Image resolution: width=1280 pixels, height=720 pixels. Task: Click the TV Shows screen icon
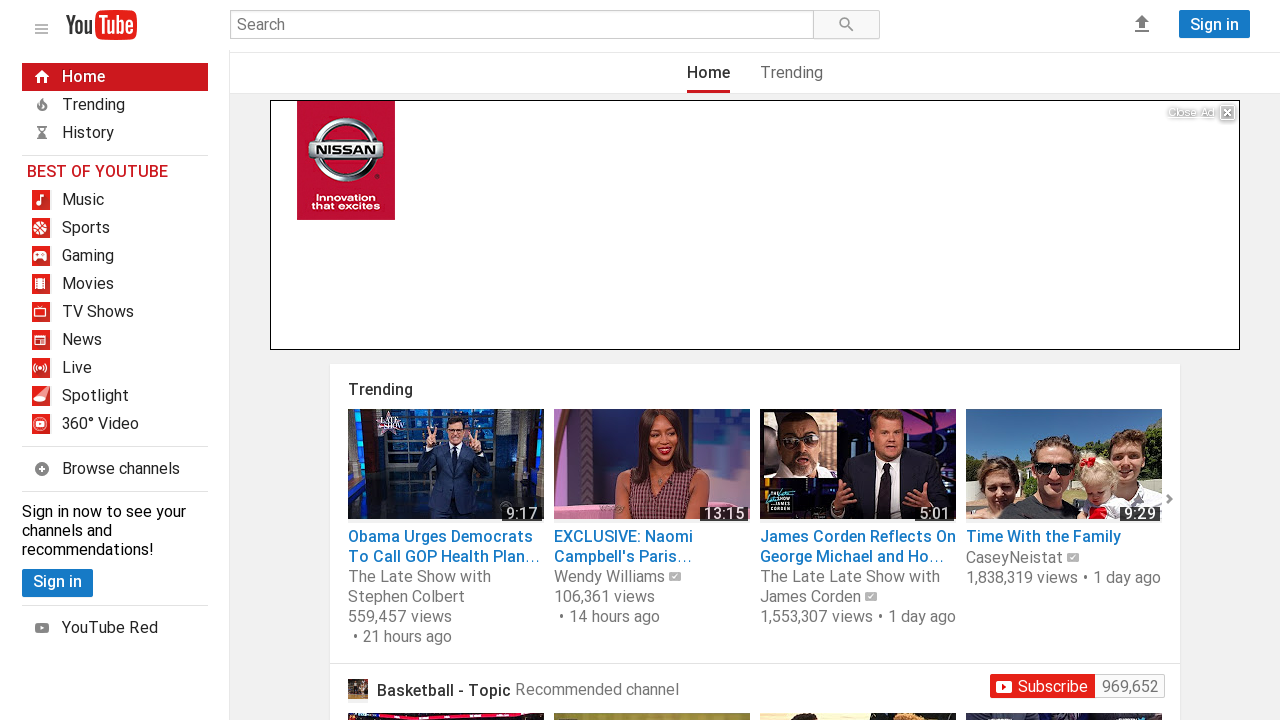tap(41, 312)
